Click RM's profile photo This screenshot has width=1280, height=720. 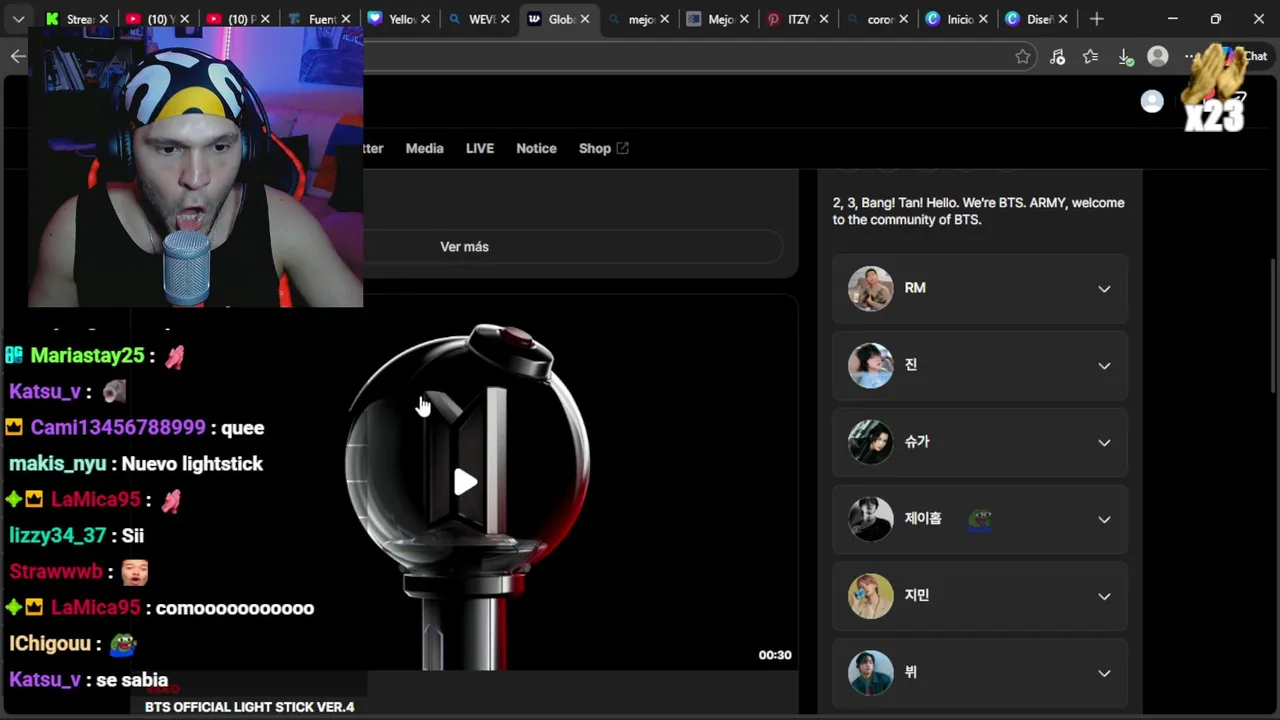click(x=870, y=288)
